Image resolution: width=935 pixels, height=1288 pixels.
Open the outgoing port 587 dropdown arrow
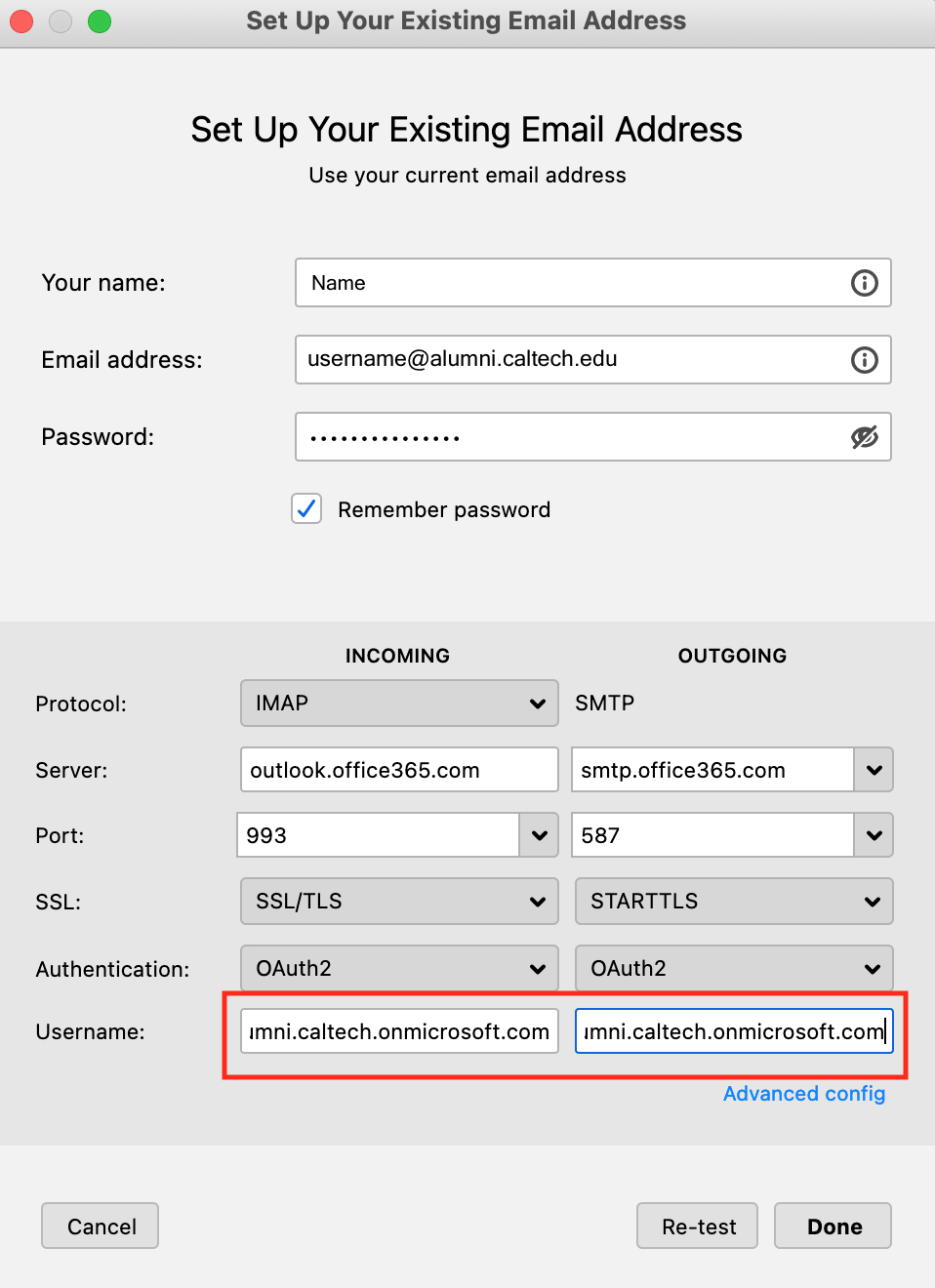click(874, 835)
